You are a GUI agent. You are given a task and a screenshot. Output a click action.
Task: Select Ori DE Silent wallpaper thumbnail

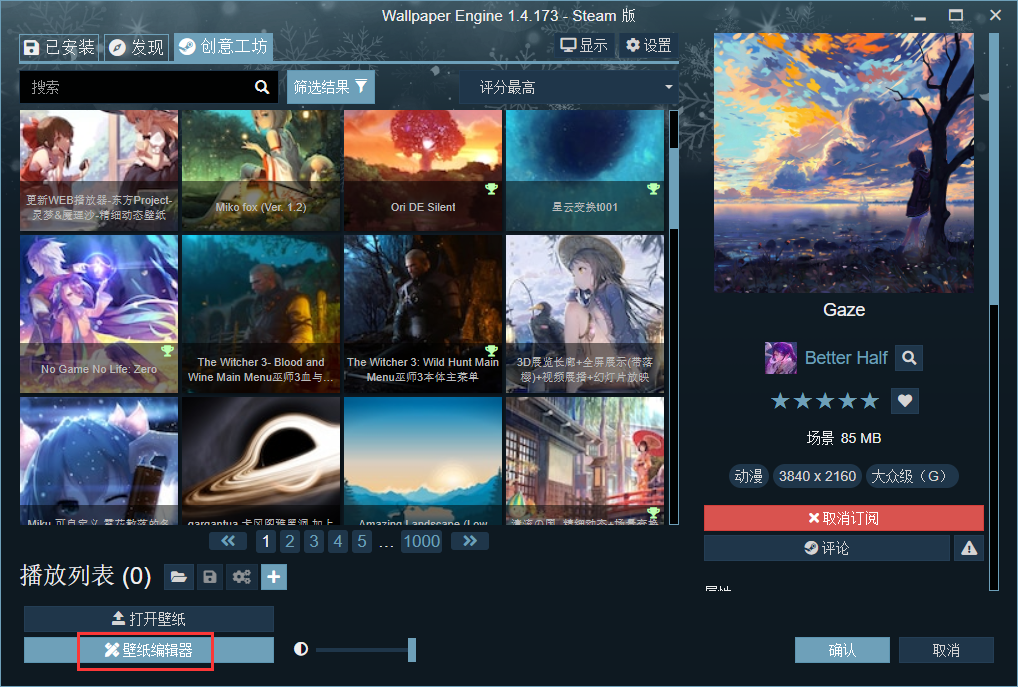[423, 170]
